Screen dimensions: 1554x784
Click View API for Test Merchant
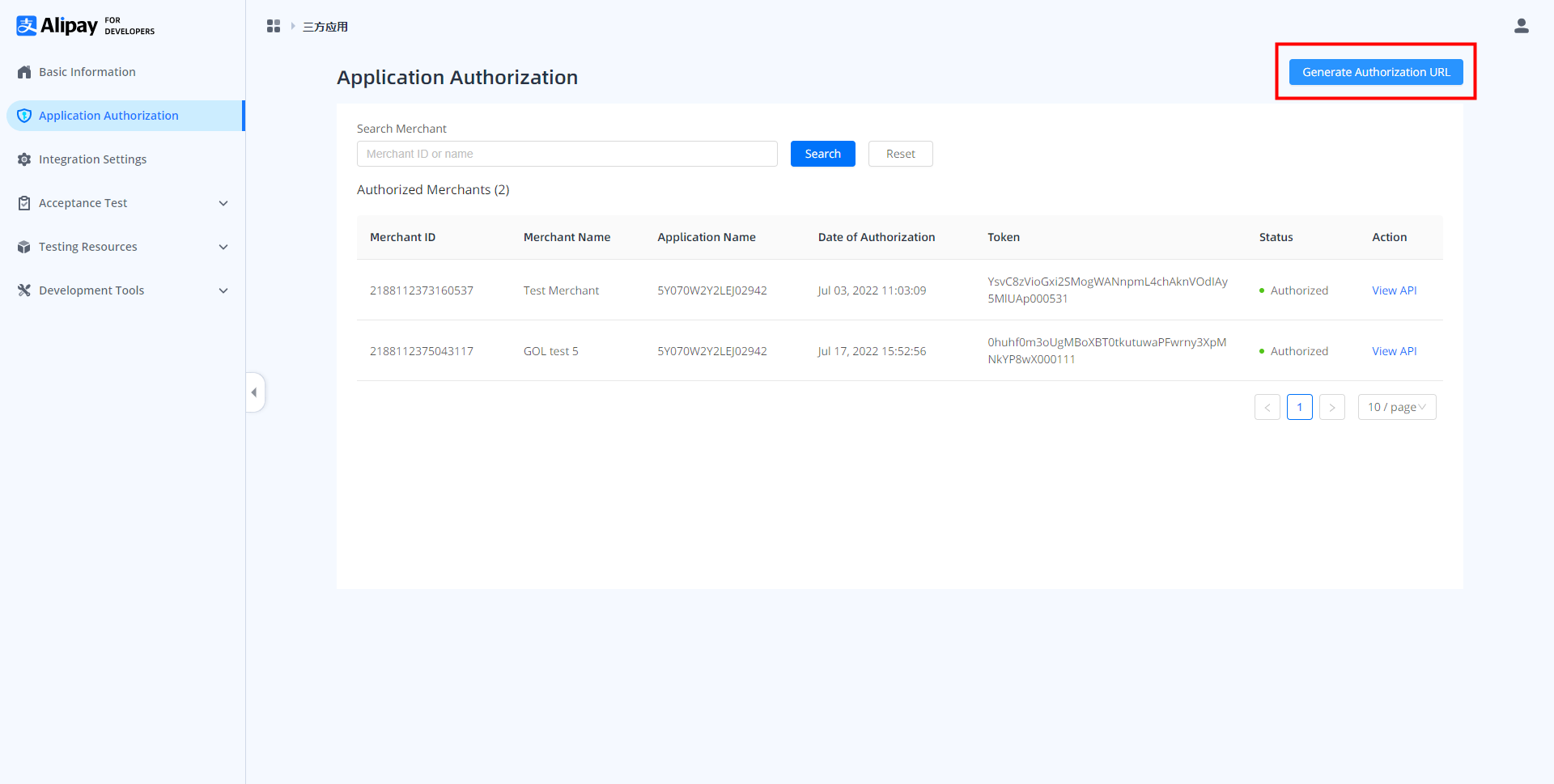coord(1394,290)
